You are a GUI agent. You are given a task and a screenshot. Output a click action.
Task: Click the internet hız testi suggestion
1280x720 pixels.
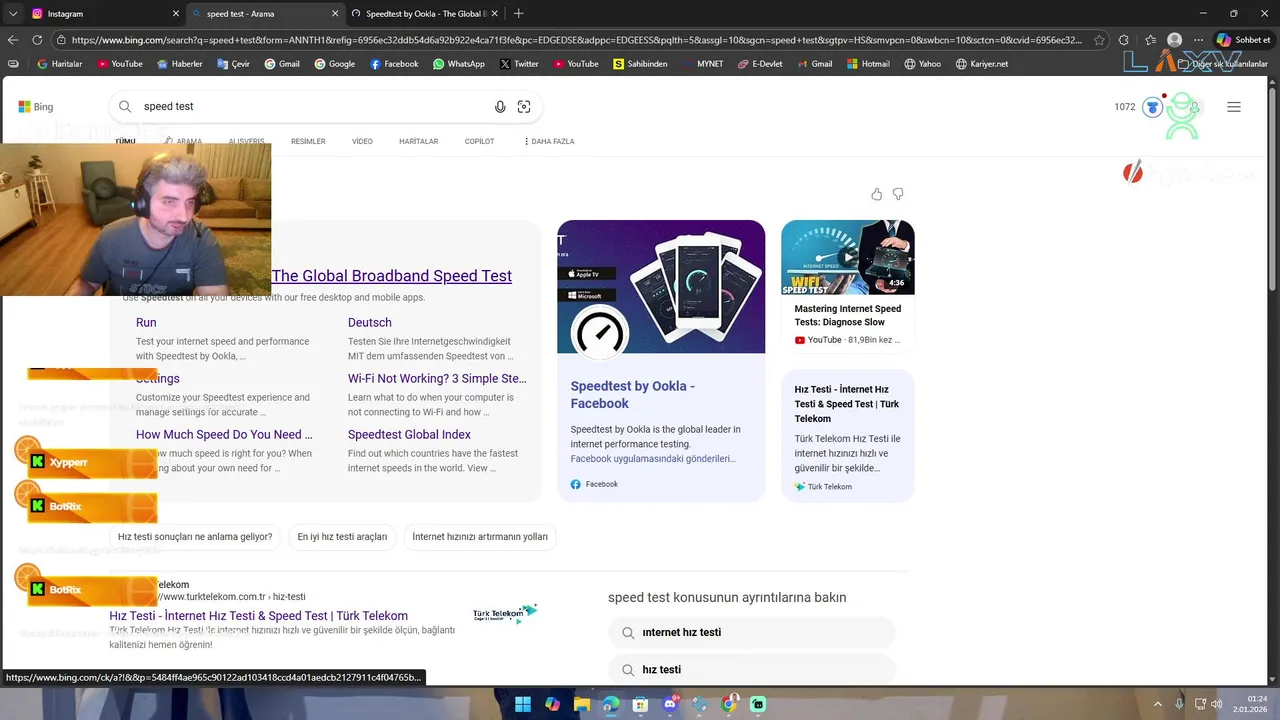pos(752,633)
